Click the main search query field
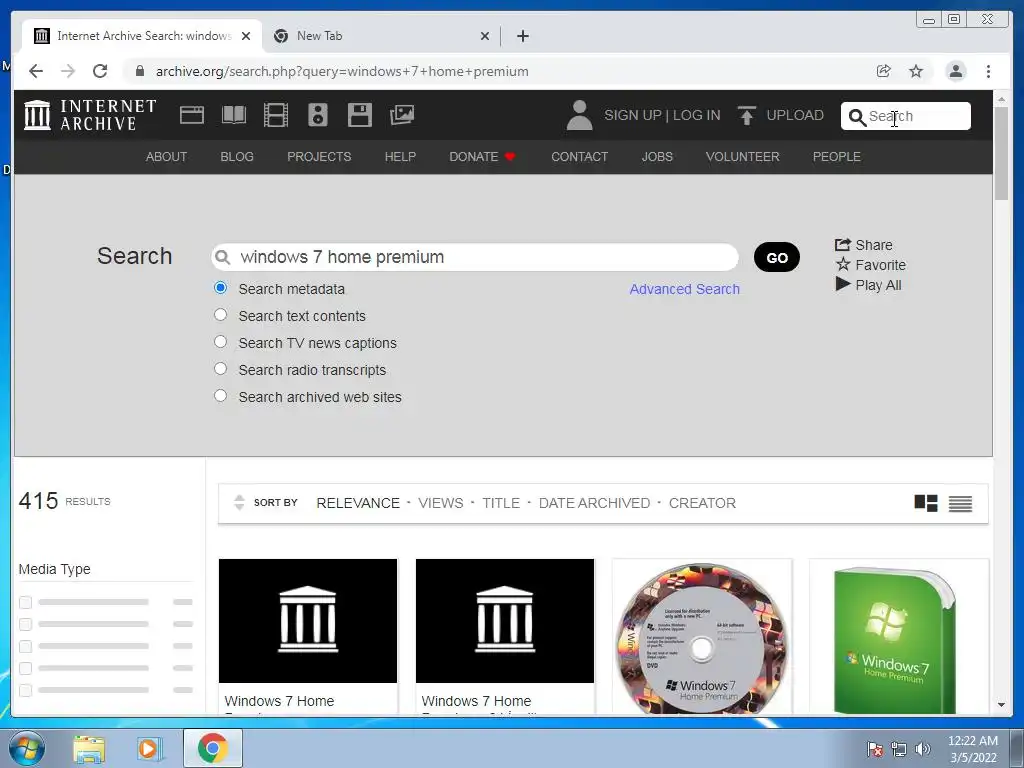The height and width of the screenshot is (768, 1024). click(x=475, y=257)
